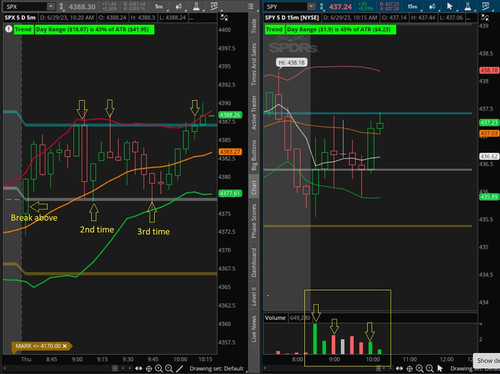The image size is (500, 374).
Task: Open Studies flask icon on SPY chart
Action: point(468,6)
